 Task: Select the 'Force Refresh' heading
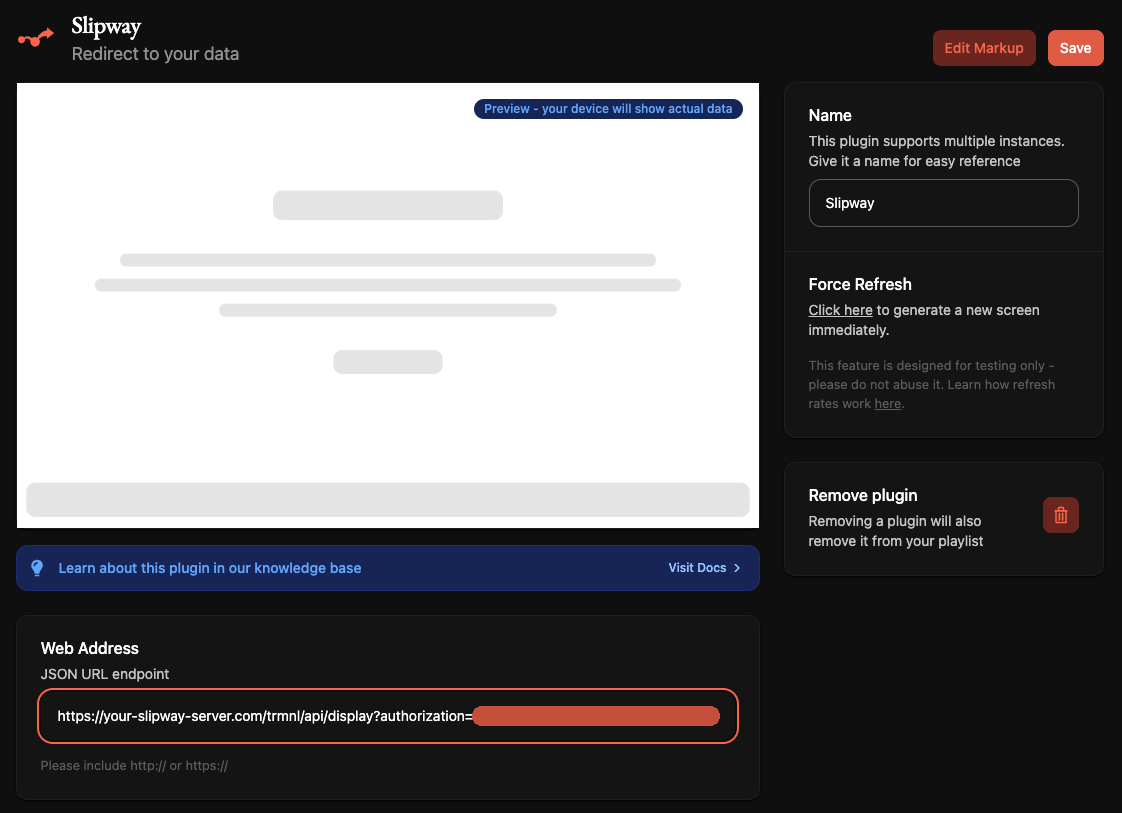[x=859, y=284]
